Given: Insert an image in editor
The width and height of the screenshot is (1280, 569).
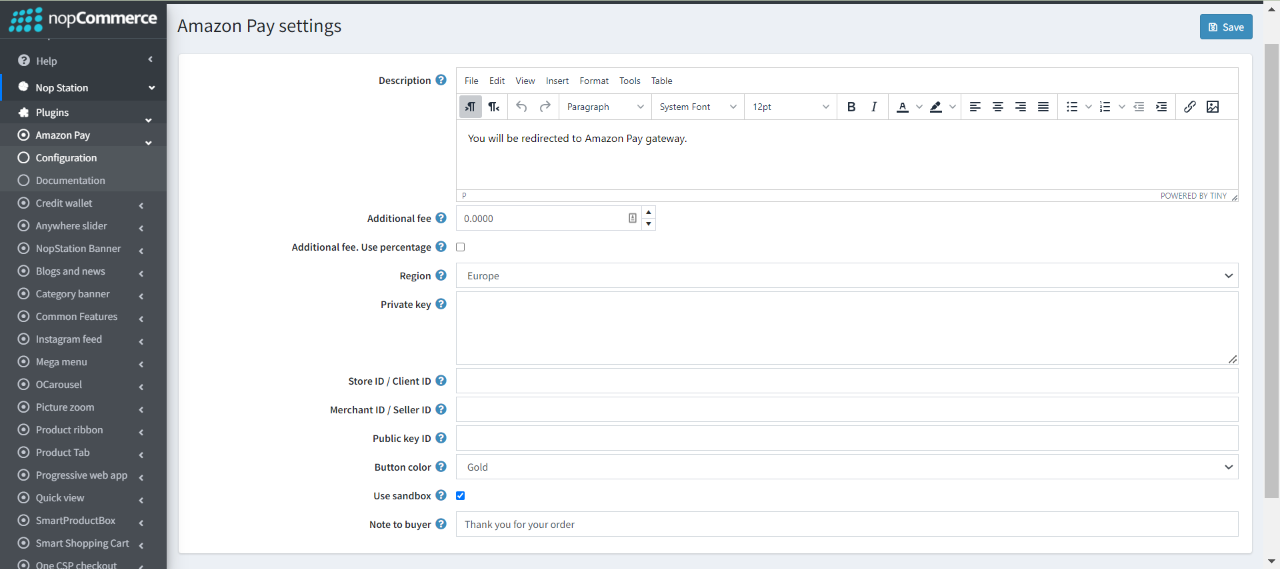Looking at the screenshot, I should point(1213,107).
